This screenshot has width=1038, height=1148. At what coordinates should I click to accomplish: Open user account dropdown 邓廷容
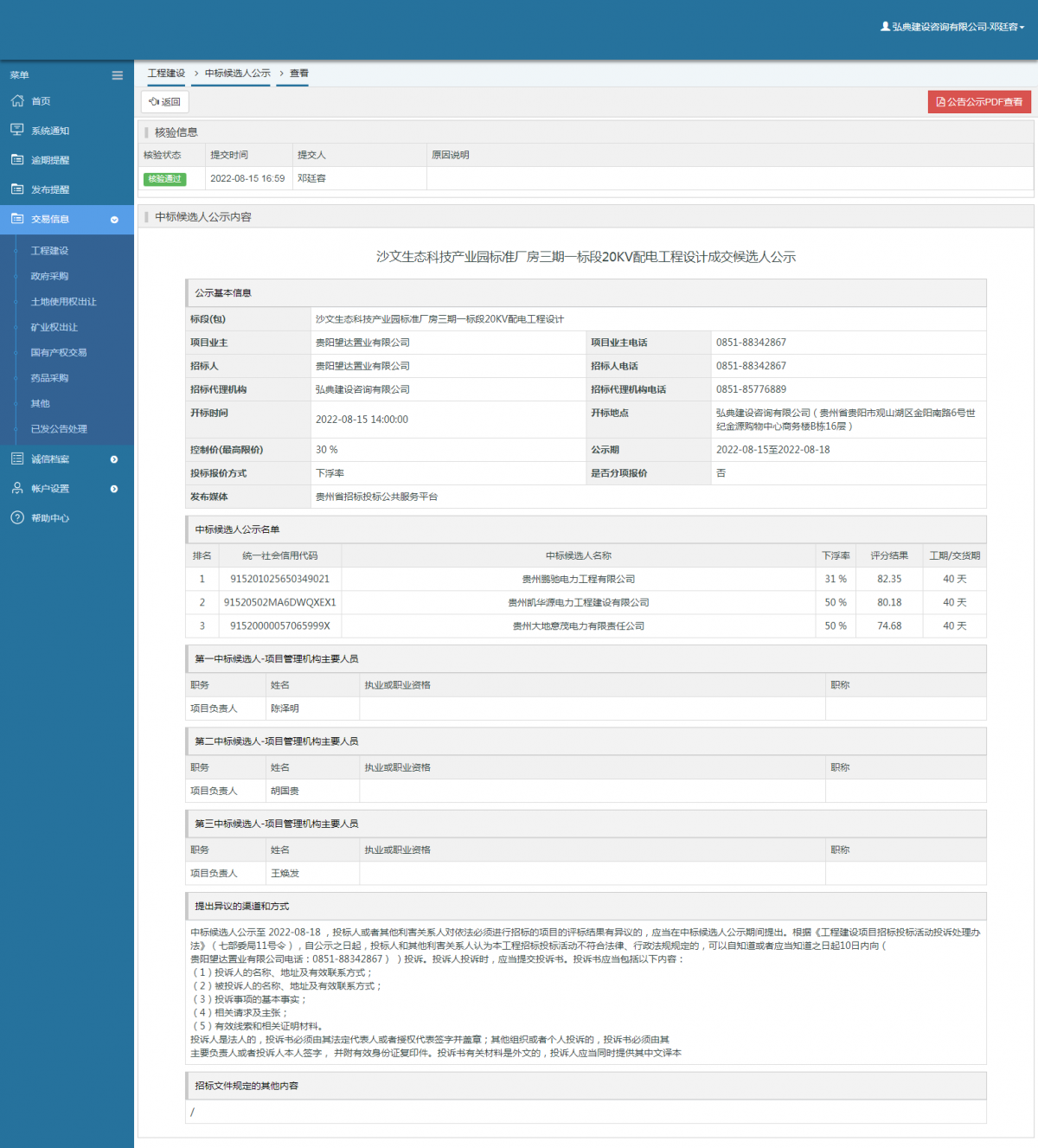(x=952, y=27)
